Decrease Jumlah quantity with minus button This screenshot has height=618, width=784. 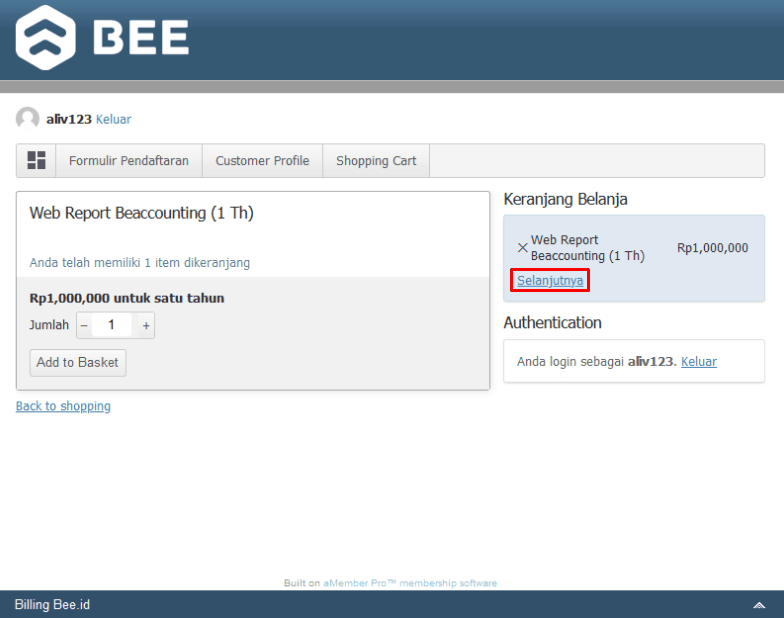click(x=84, y=326)
